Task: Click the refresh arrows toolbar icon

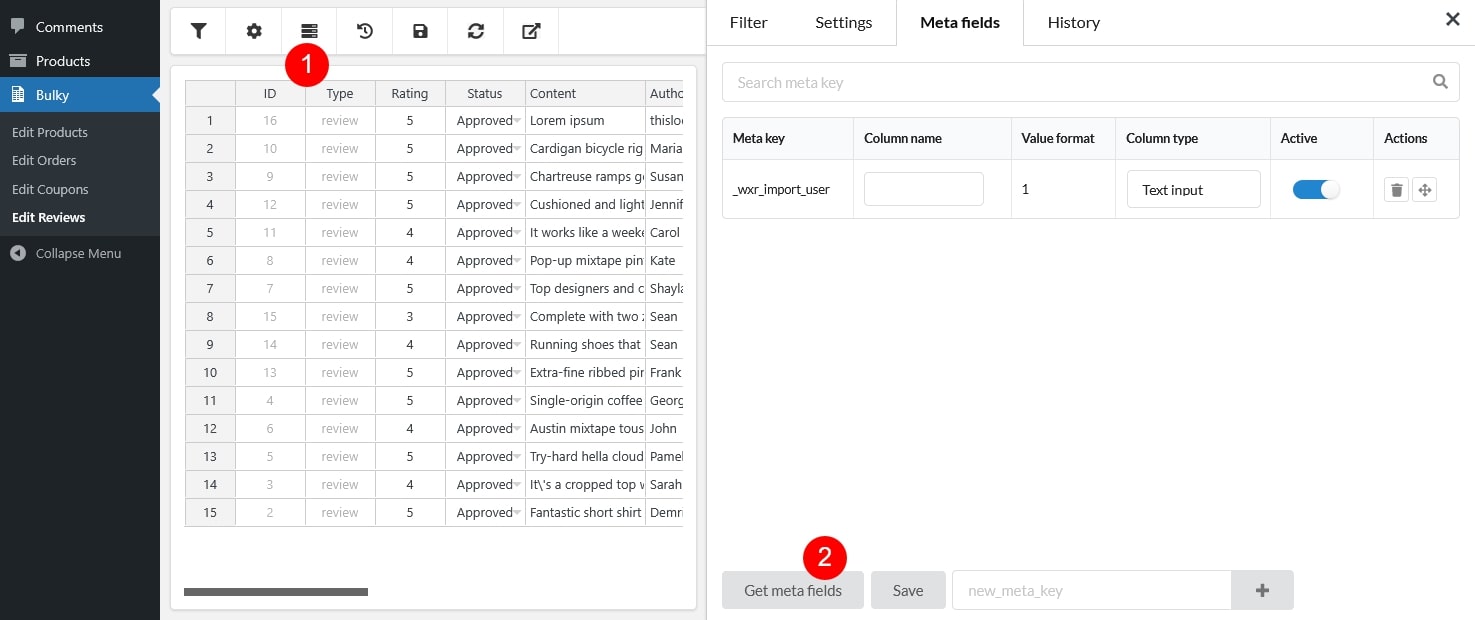Action: 476,31
